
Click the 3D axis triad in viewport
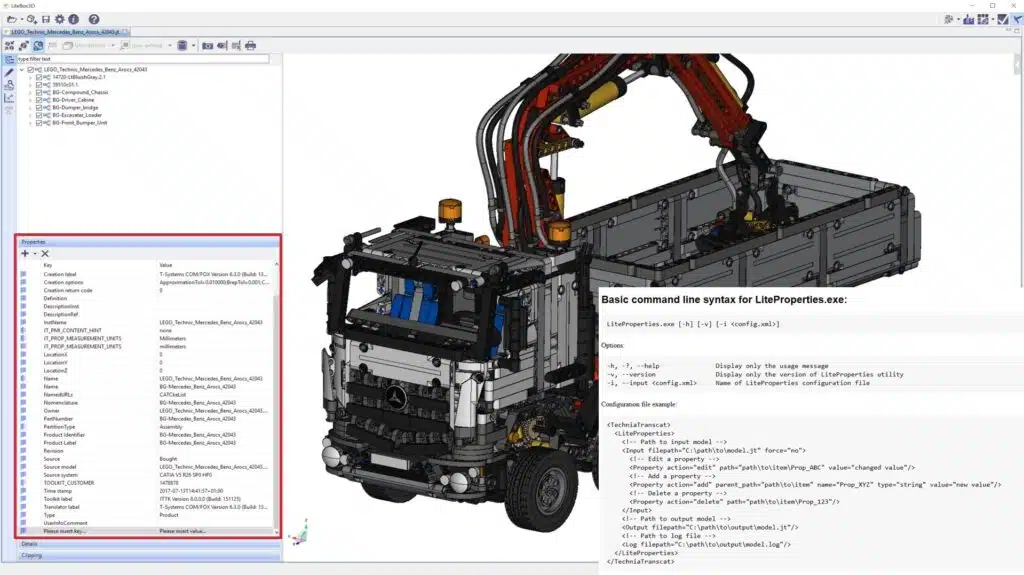(299, 534)
